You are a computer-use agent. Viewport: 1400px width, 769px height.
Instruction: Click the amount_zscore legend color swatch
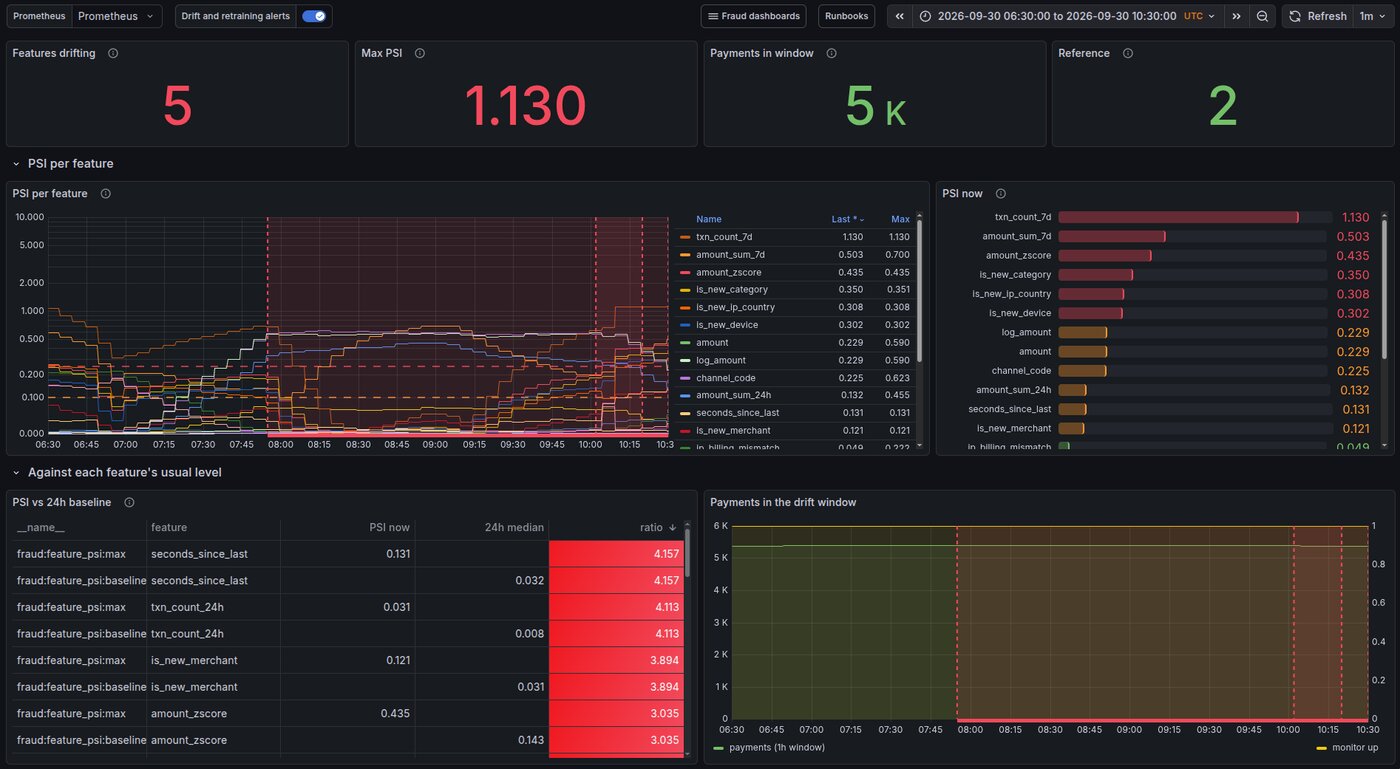685,272
